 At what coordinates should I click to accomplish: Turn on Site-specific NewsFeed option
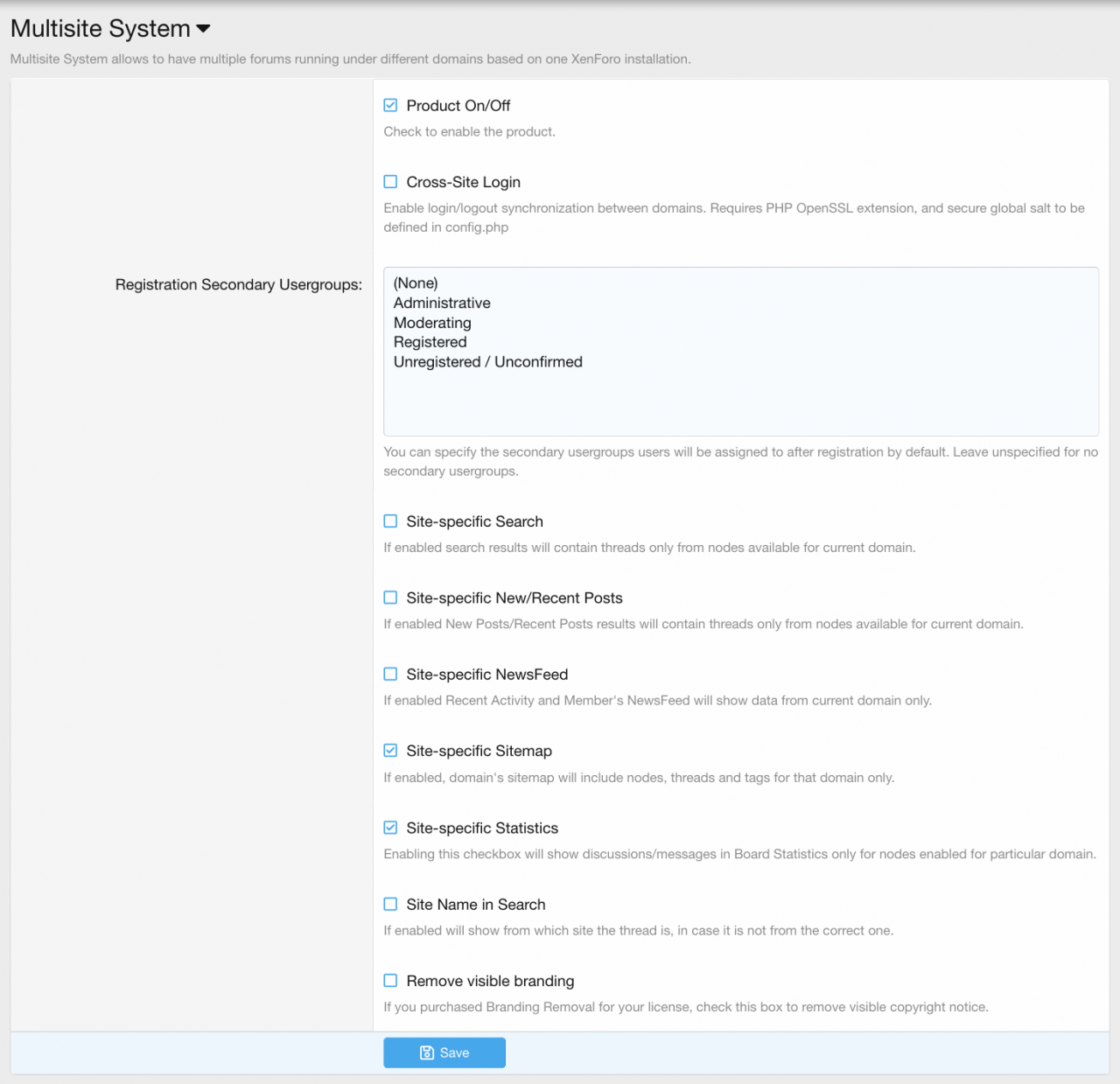[x=390, y=675]
